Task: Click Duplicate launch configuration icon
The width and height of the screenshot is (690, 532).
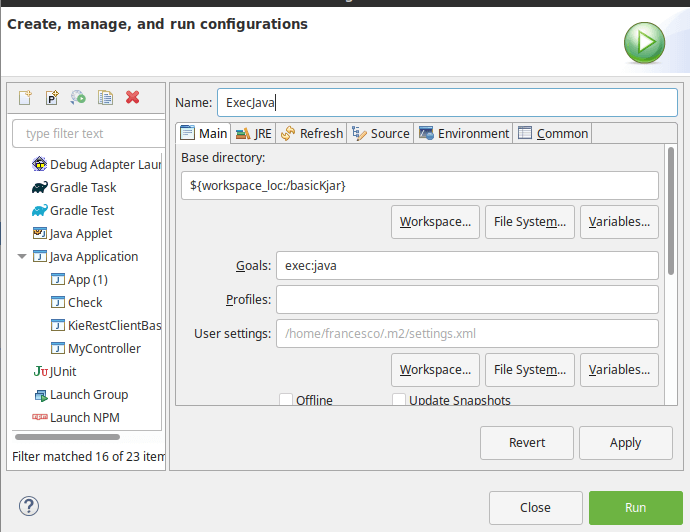Action: [105, 97]
